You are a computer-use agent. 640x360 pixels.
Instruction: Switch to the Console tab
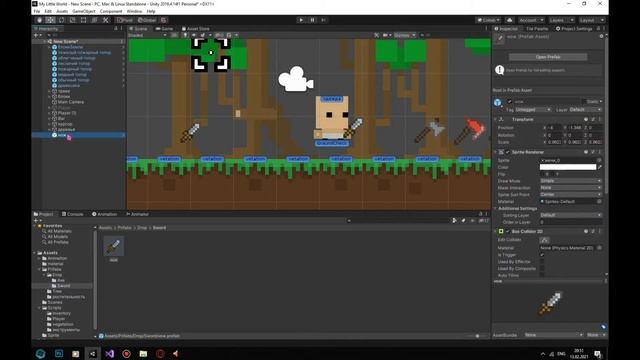73,214
